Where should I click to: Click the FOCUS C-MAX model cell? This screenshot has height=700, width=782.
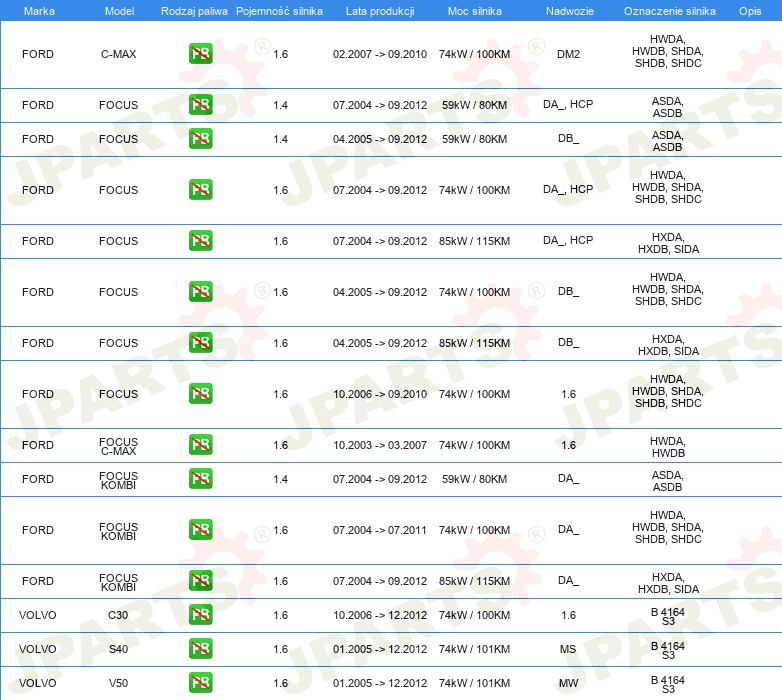[118, 446]
